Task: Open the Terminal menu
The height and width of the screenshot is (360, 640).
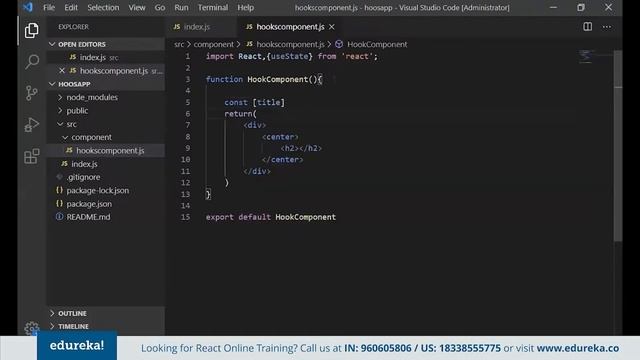Action: pos(213,7)
